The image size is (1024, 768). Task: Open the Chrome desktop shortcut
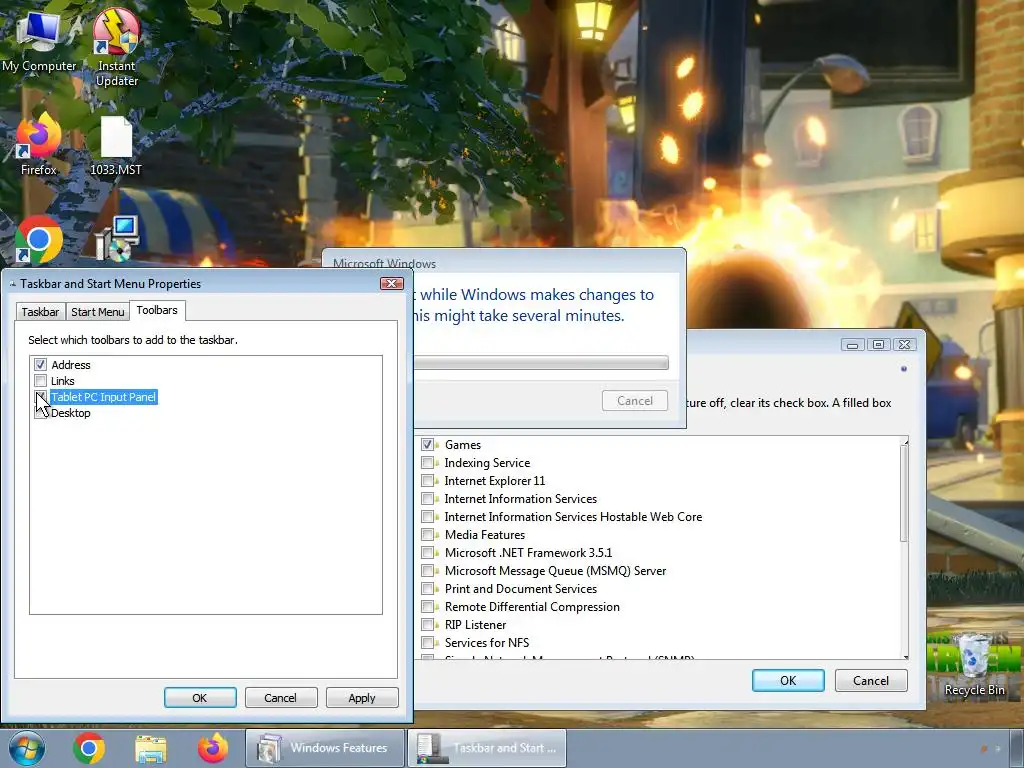(39, 239)
